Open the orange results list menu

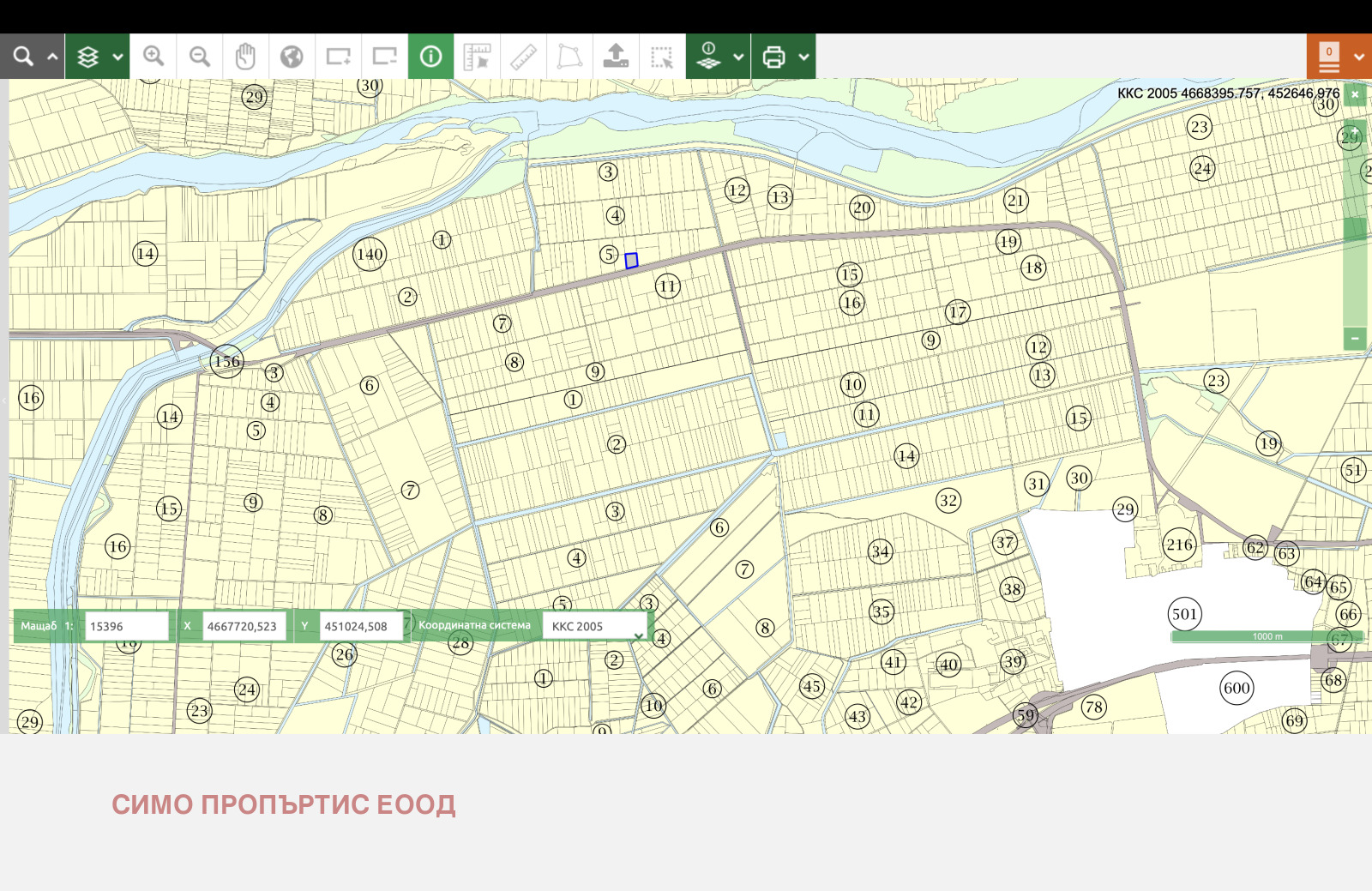pos(1329,57)
